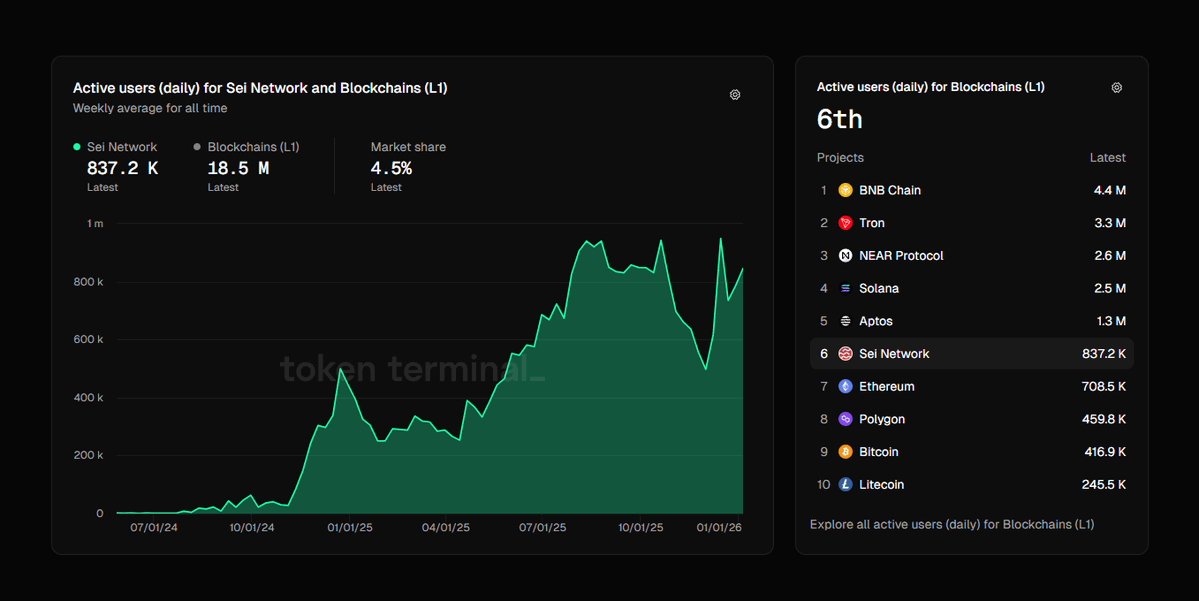
Task: Click the 6th rank heading
Action: click(x=840, y=119)
